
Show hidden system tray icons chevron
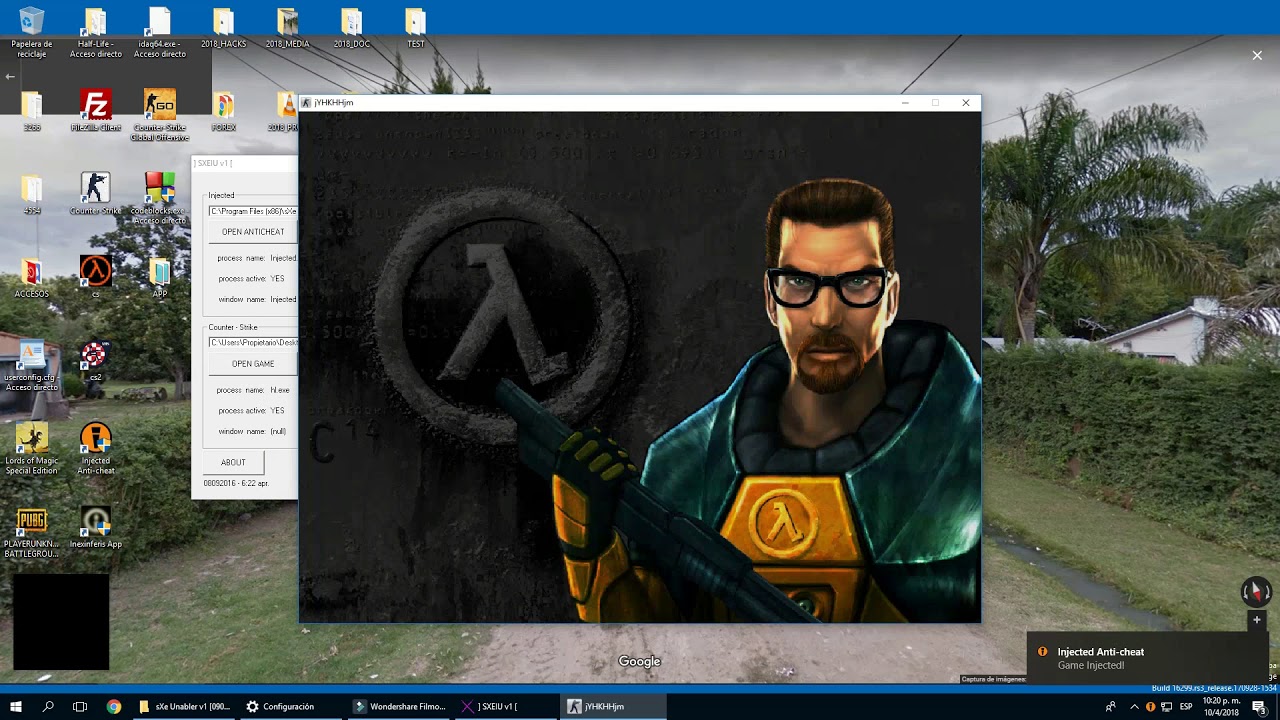[1134, 707]
